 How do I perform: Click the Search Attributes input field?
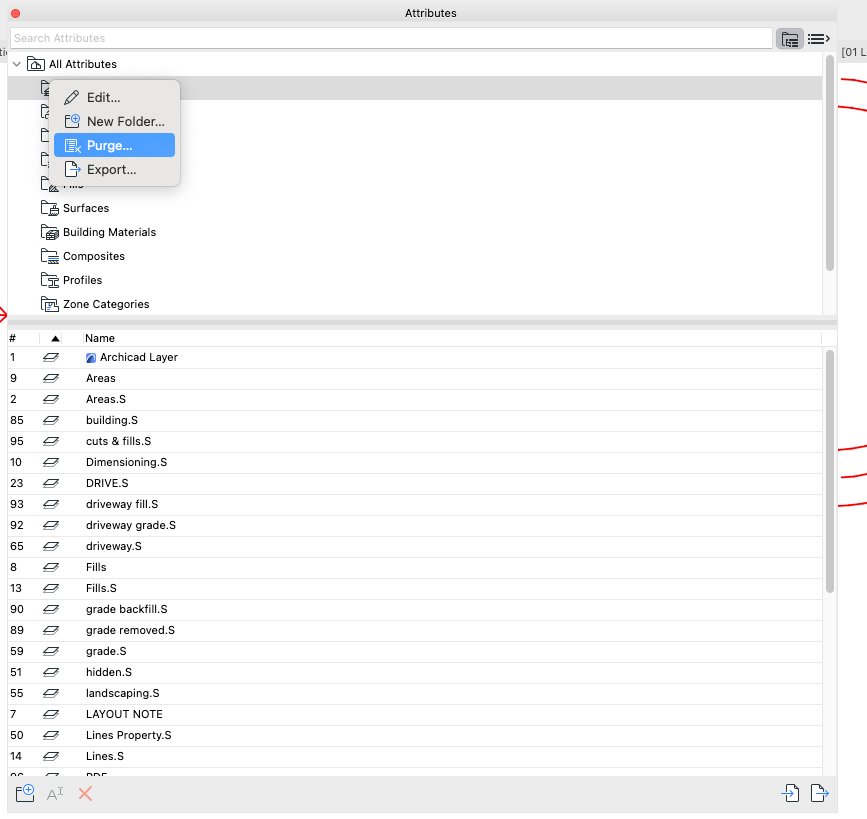click(390, 37)
